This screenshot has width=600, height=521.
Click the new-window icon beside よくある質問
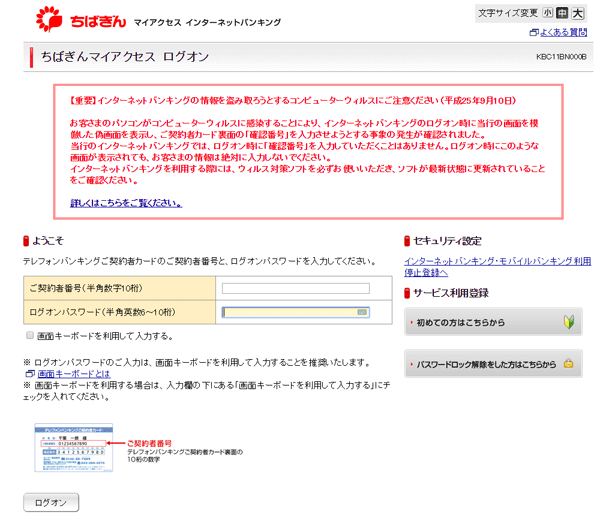534,33
